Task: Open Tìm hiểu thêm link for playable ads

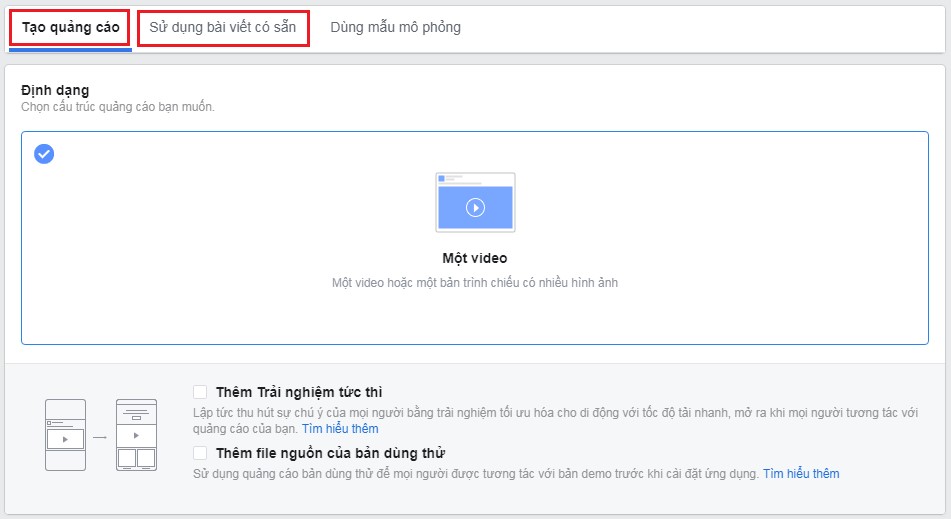Action: click(801, 473)
